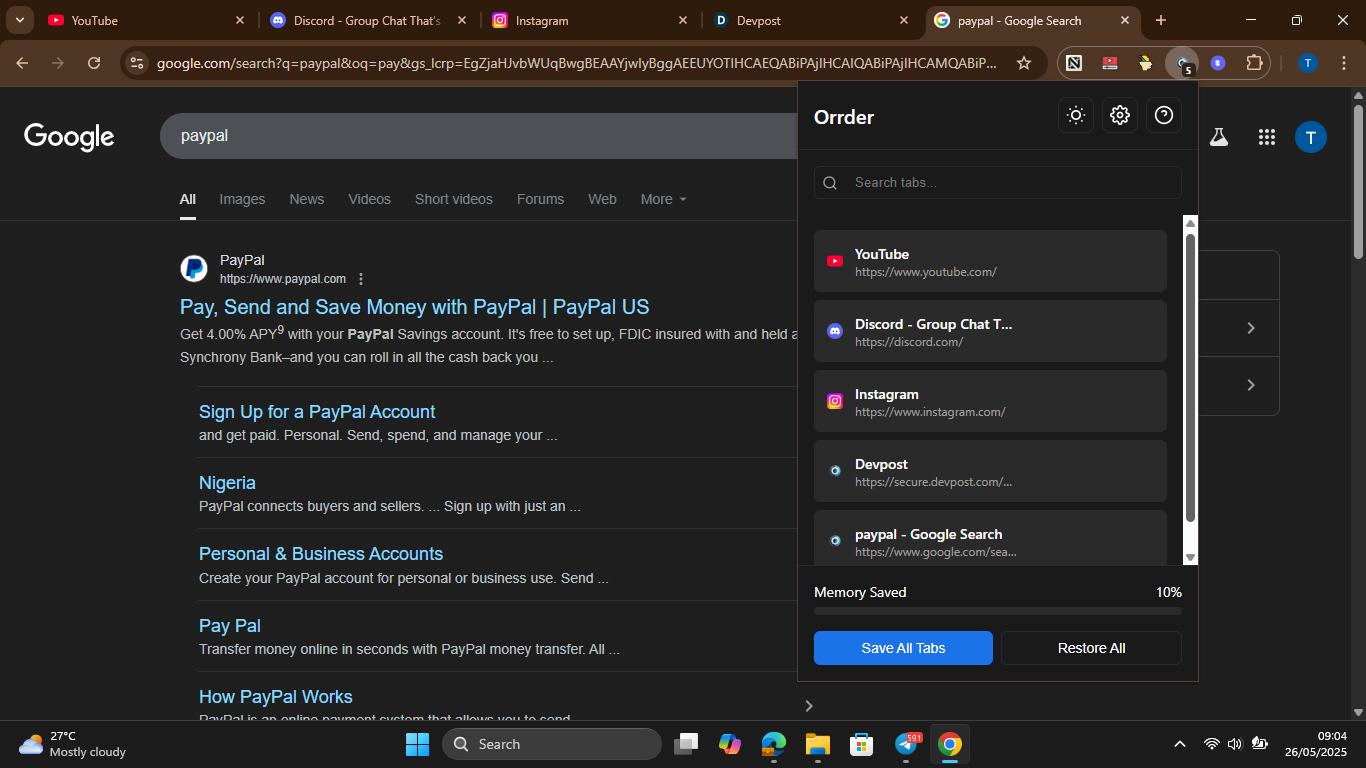This screenshot has width=1366, height=768.
Task: Bookmark this page with star icon
Action: point(1024,63)
